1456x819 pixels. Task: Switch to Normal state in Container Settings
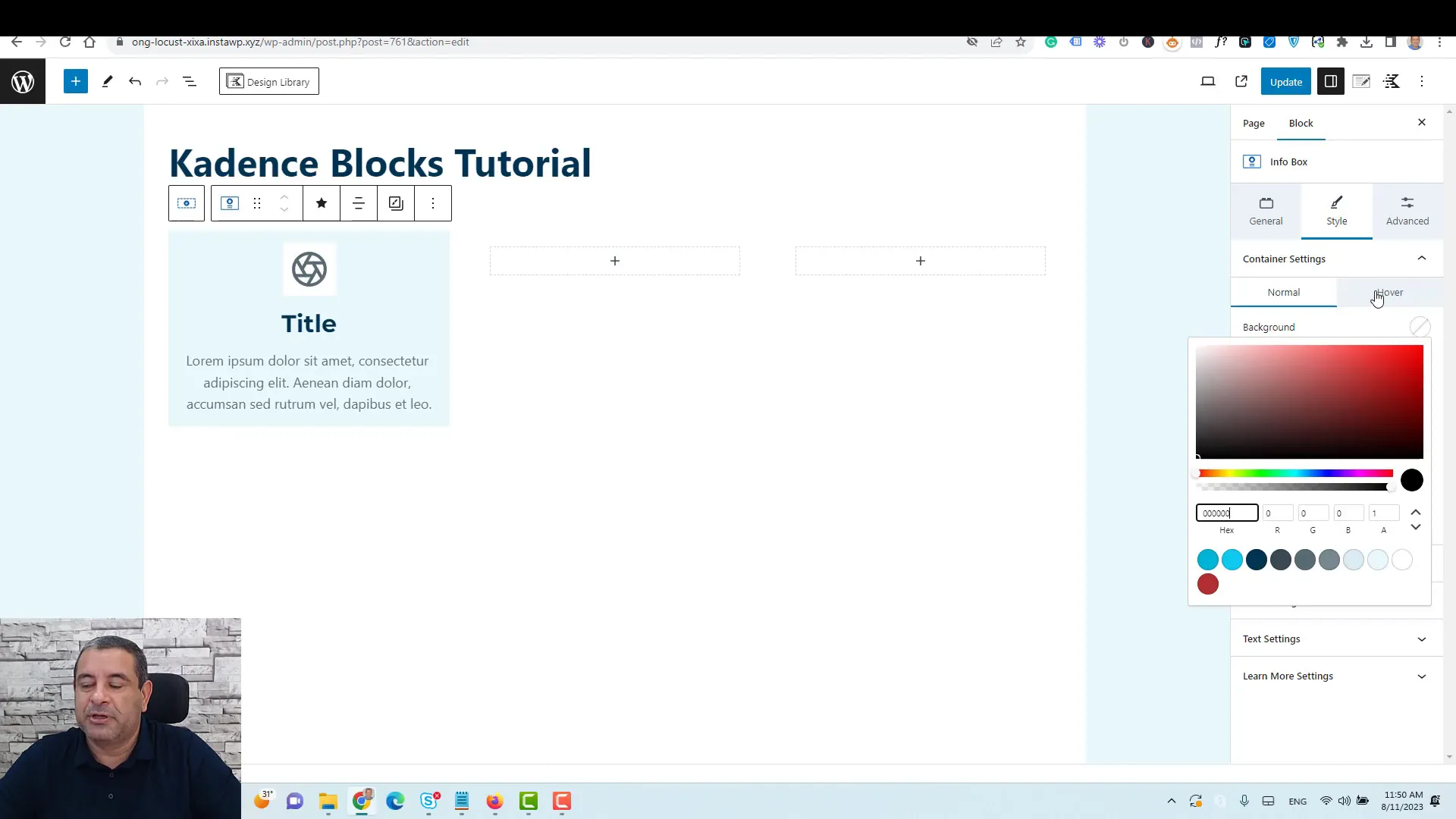click(1284, 291)
